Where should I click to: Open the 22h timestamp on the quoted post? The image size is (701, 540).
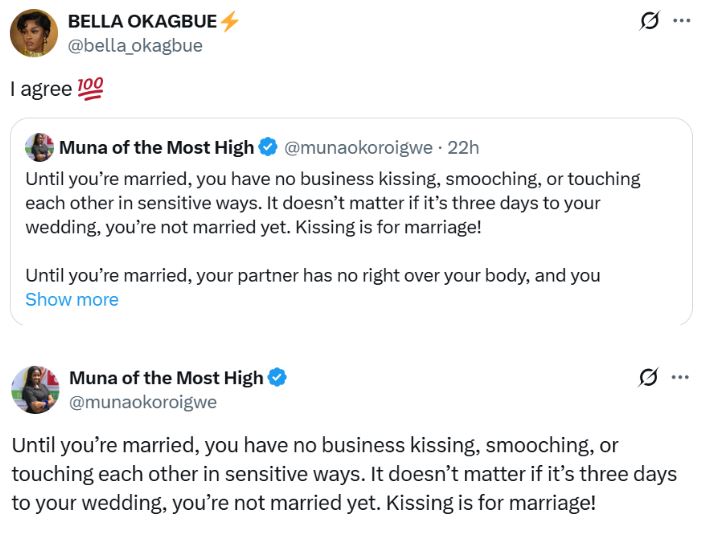point(463,148)
